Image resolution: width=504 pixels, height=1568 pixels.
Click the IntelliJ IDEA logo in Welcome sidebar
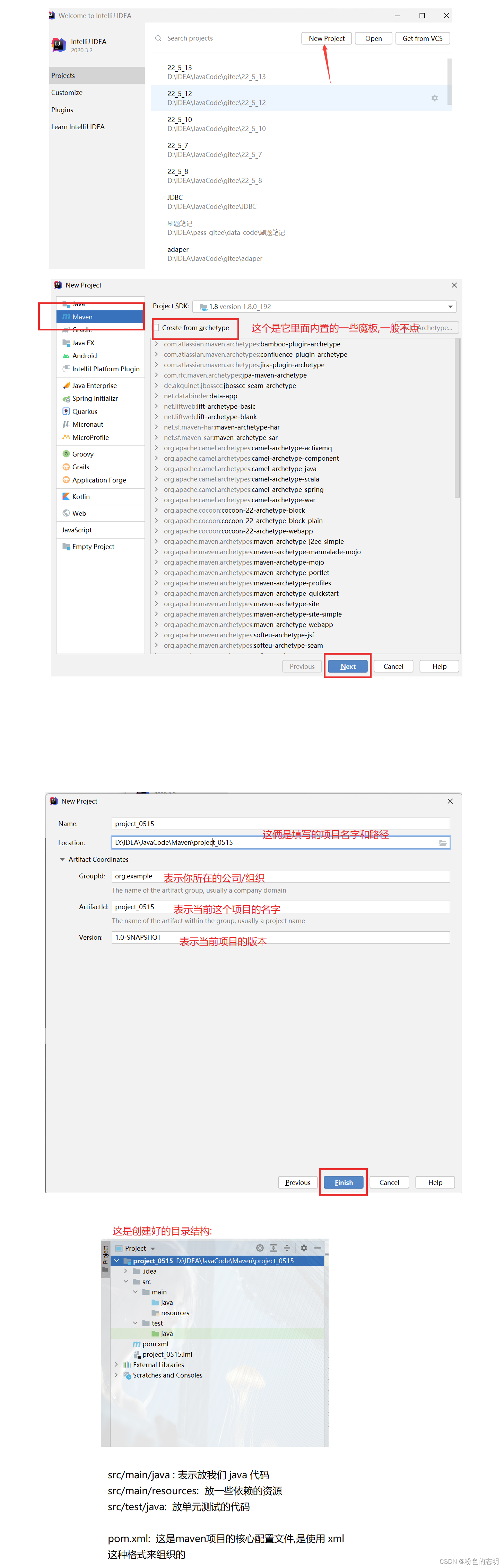[x=59, y=44]
